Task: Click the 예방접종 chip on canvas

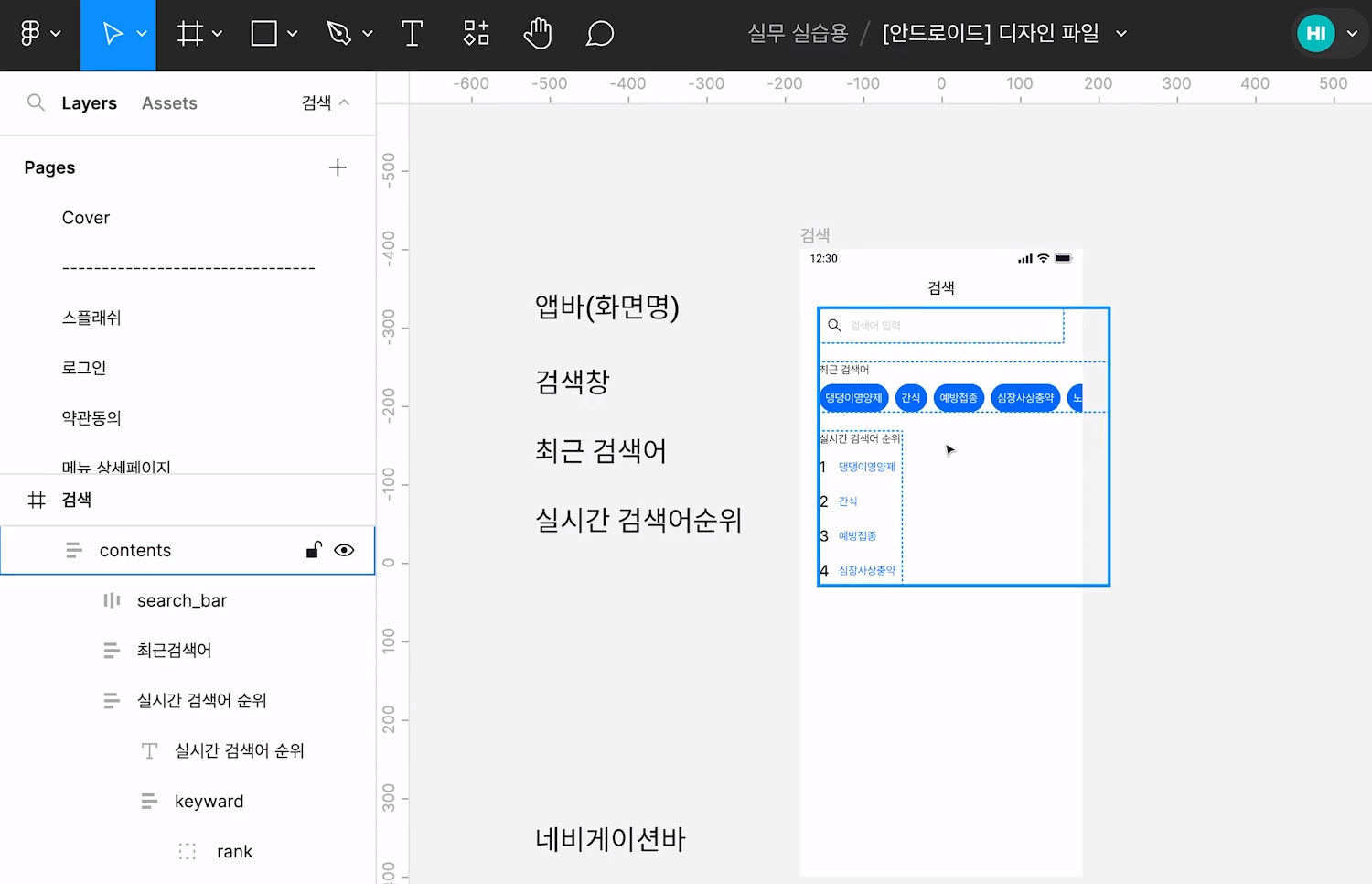Action: pos(959,398)
